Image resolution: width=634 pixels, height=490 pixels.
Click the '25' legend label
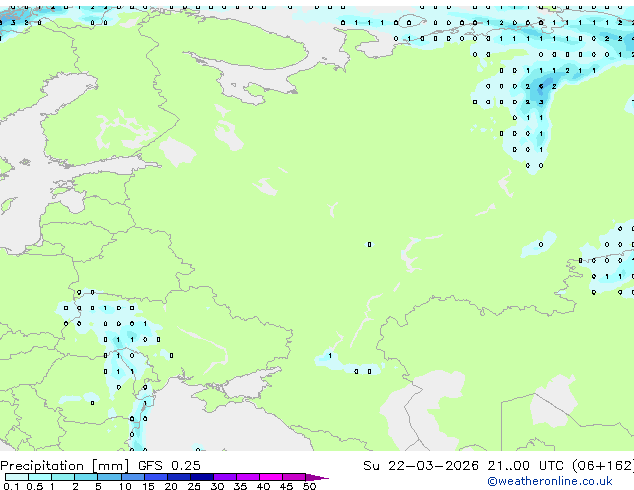coord(194,486)
